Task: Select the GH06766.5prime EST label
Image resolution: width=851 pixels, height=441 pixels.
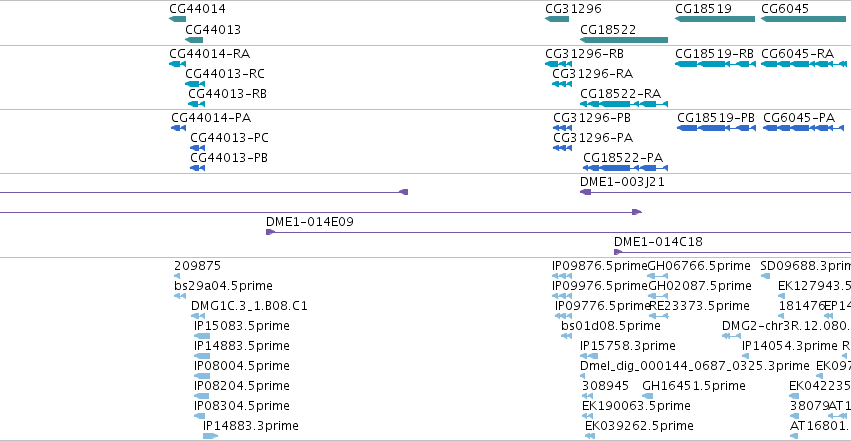Action: click(x=699, y=266)
